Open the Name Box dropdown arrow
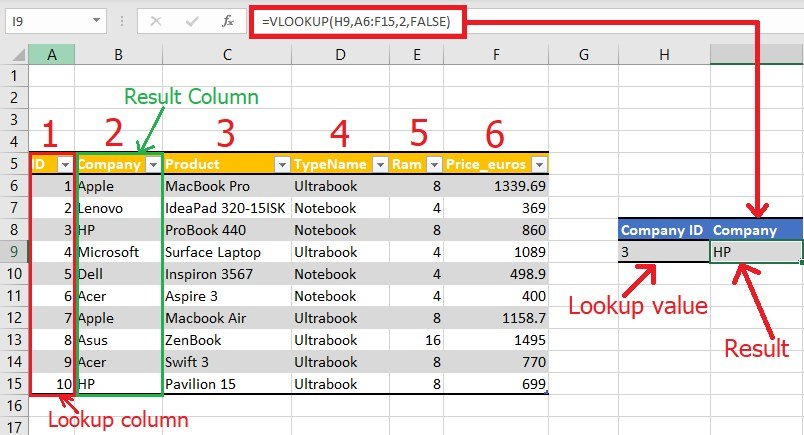The image size is (804, 435). [96, 21]
